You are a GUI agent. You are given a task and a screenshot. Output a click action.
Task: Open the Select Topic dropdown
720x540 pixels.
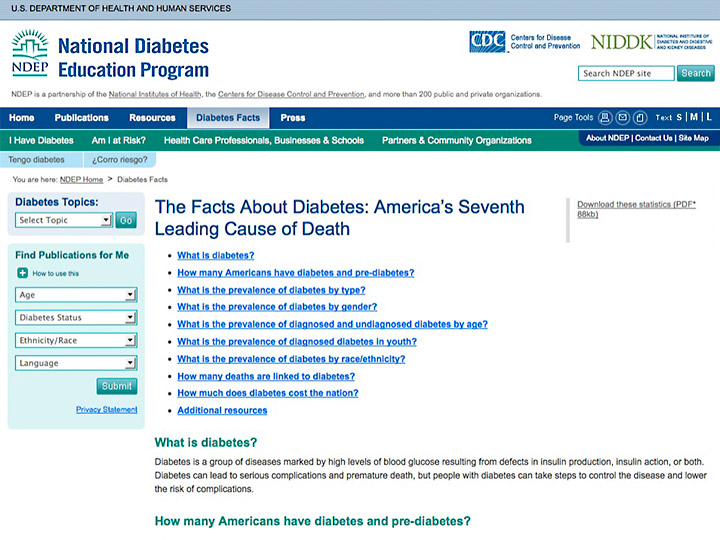(x=64, y=220)
